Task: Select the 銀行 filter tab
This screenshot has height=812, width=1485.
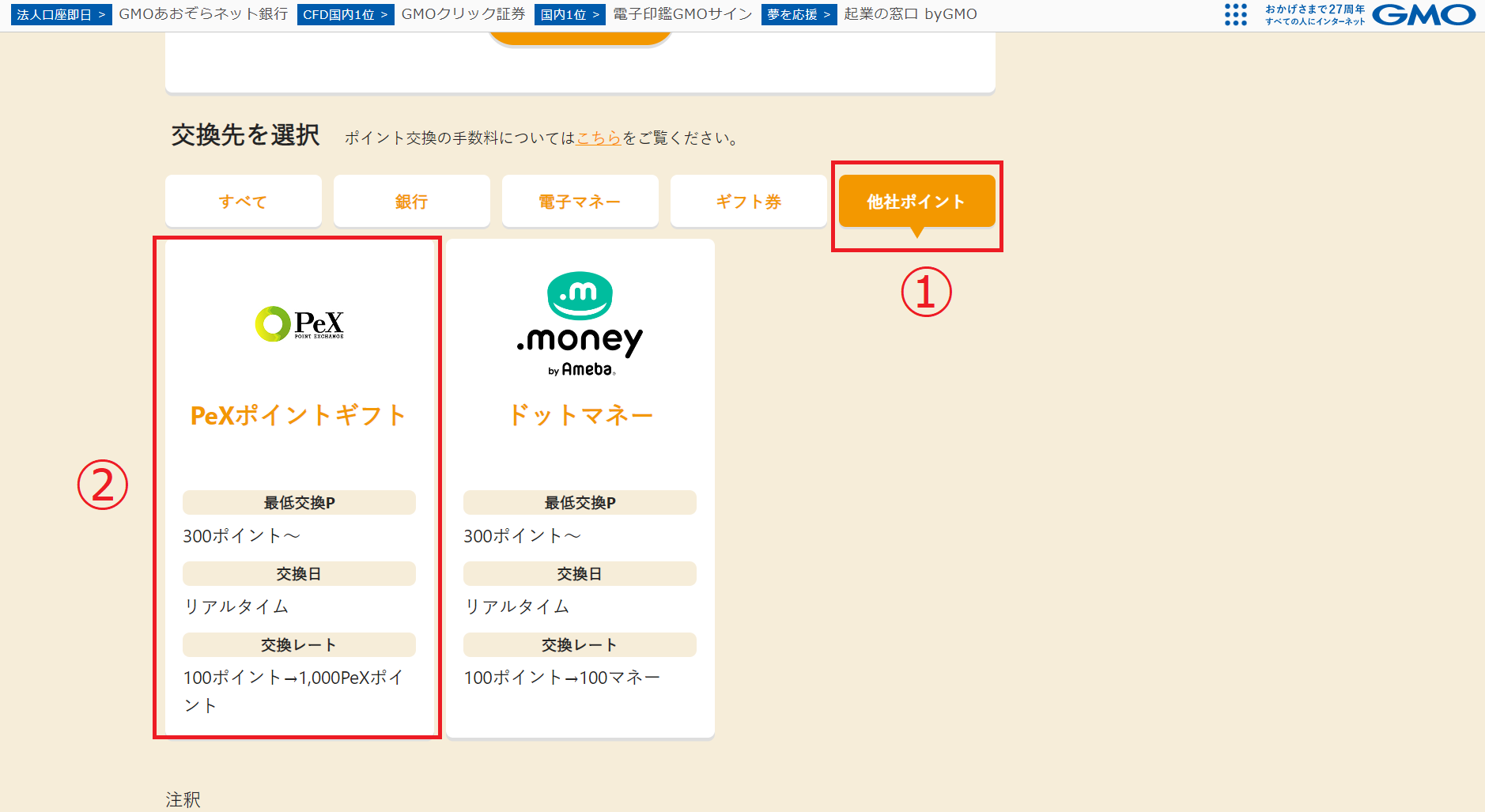Action: coord(411,201)
